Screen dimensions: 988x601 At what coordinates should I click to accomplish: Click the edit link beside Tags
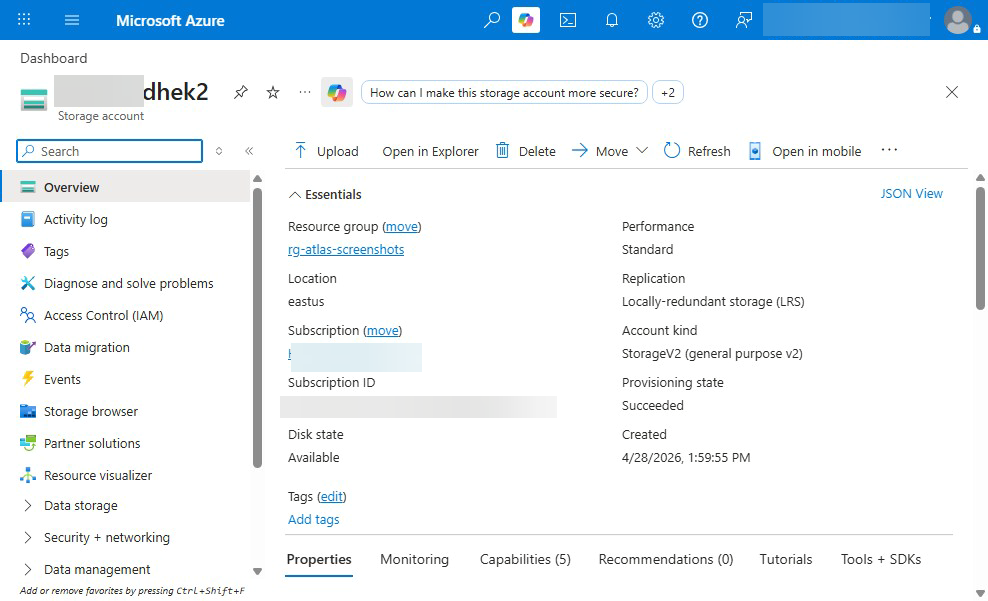point(331,497)
